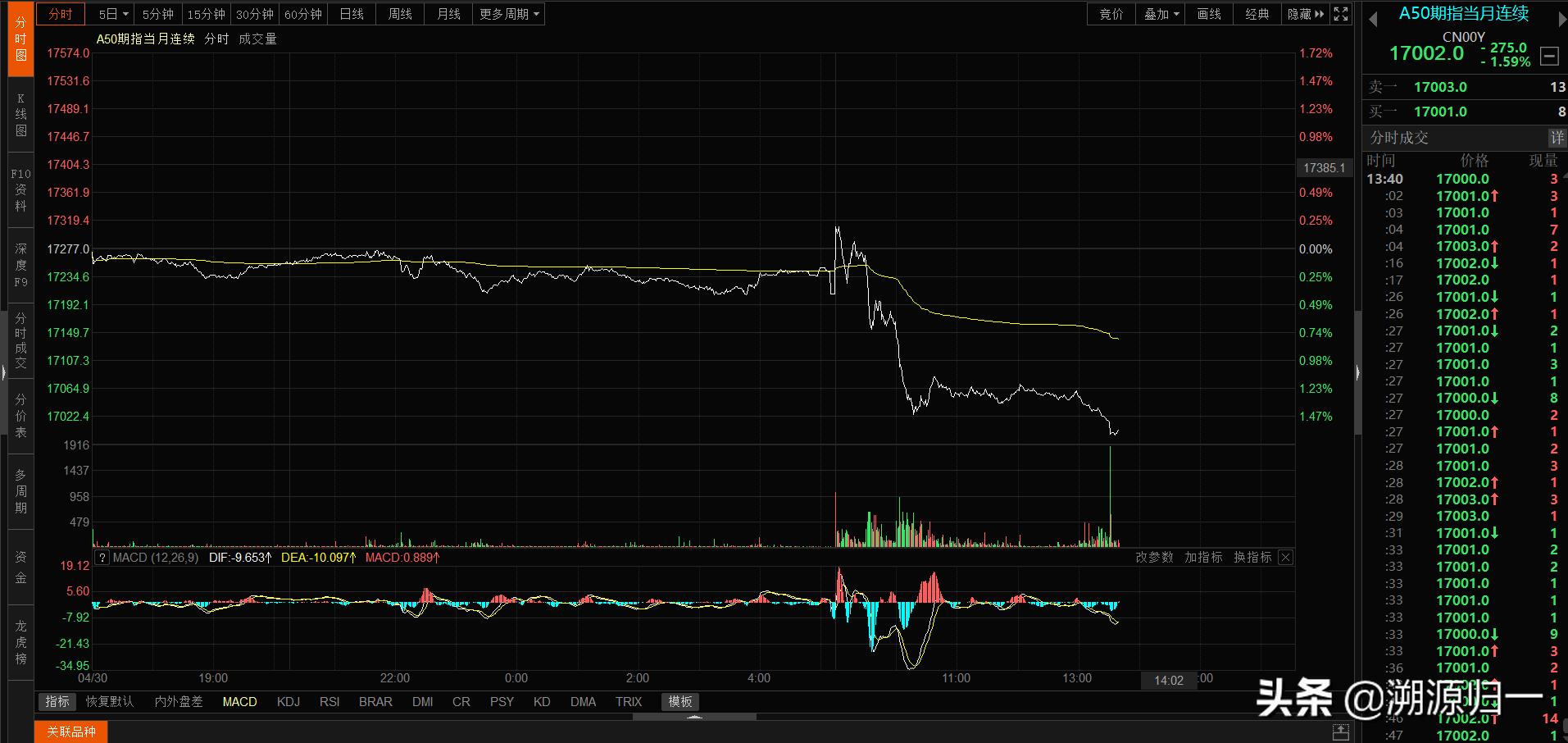
Task: Go to the next instrument with the right arrow
Action: (x=1562, y=19)
